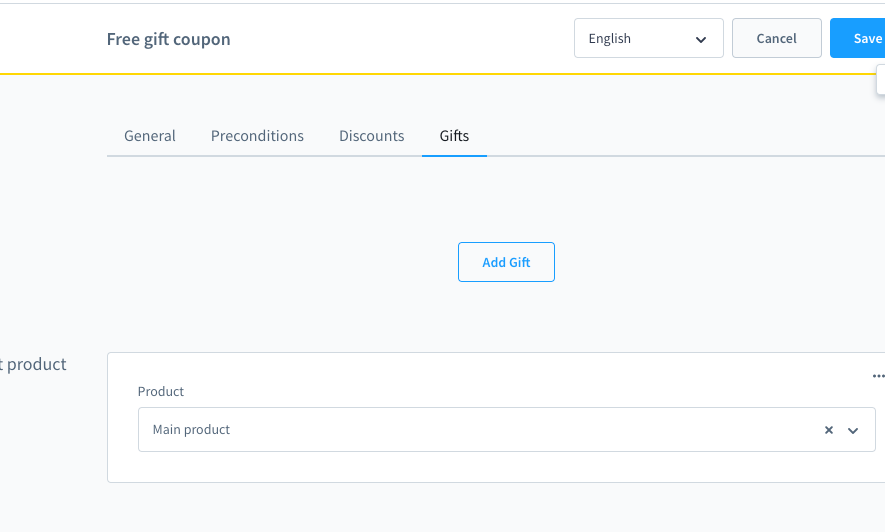Image resolution: width=885 pixels, height=532 pixels.
Task: Click the gift product card heading on left
Action: [34, 364]
